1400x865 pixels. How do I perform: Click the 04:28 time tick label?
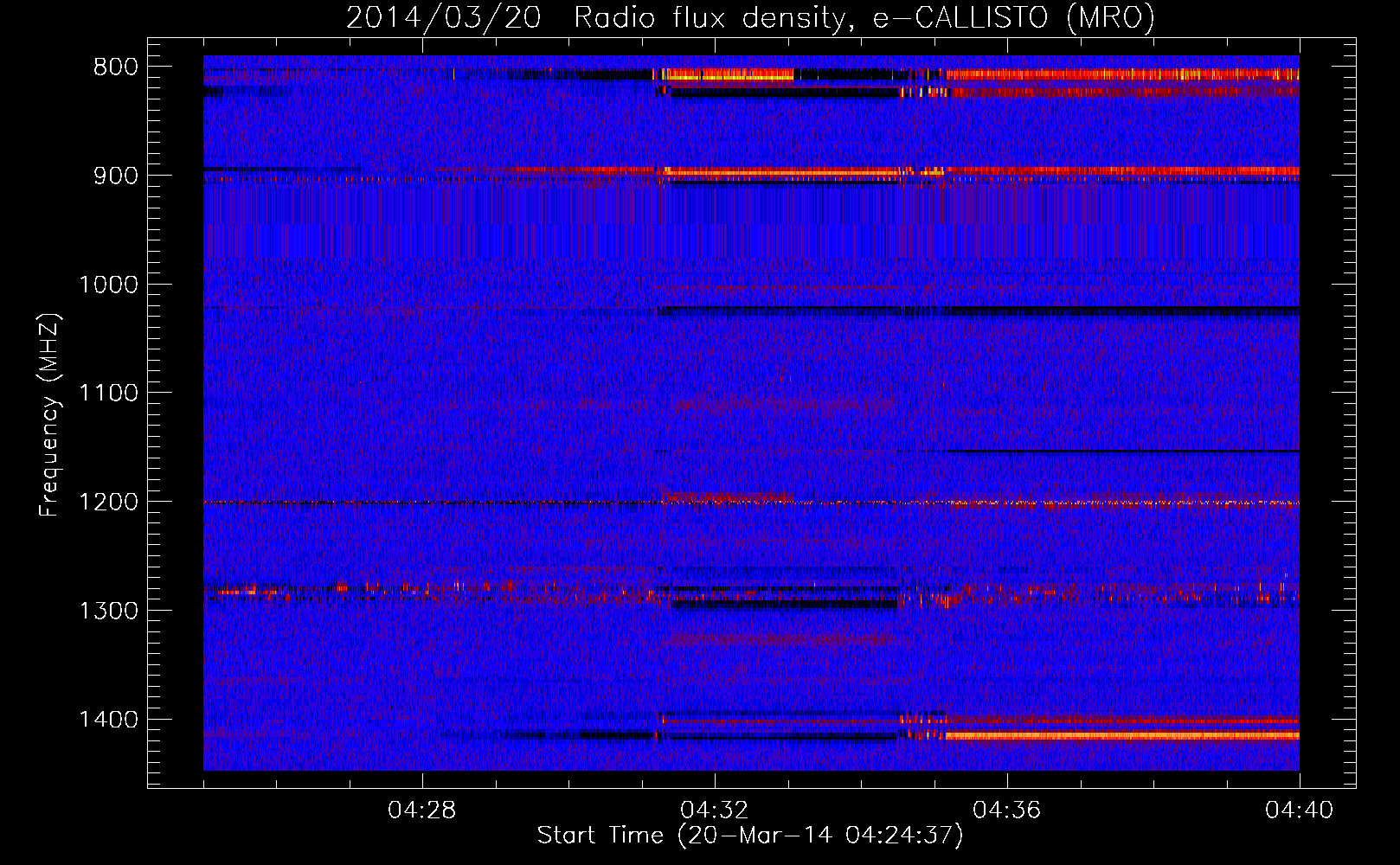(x=422, y=811)
